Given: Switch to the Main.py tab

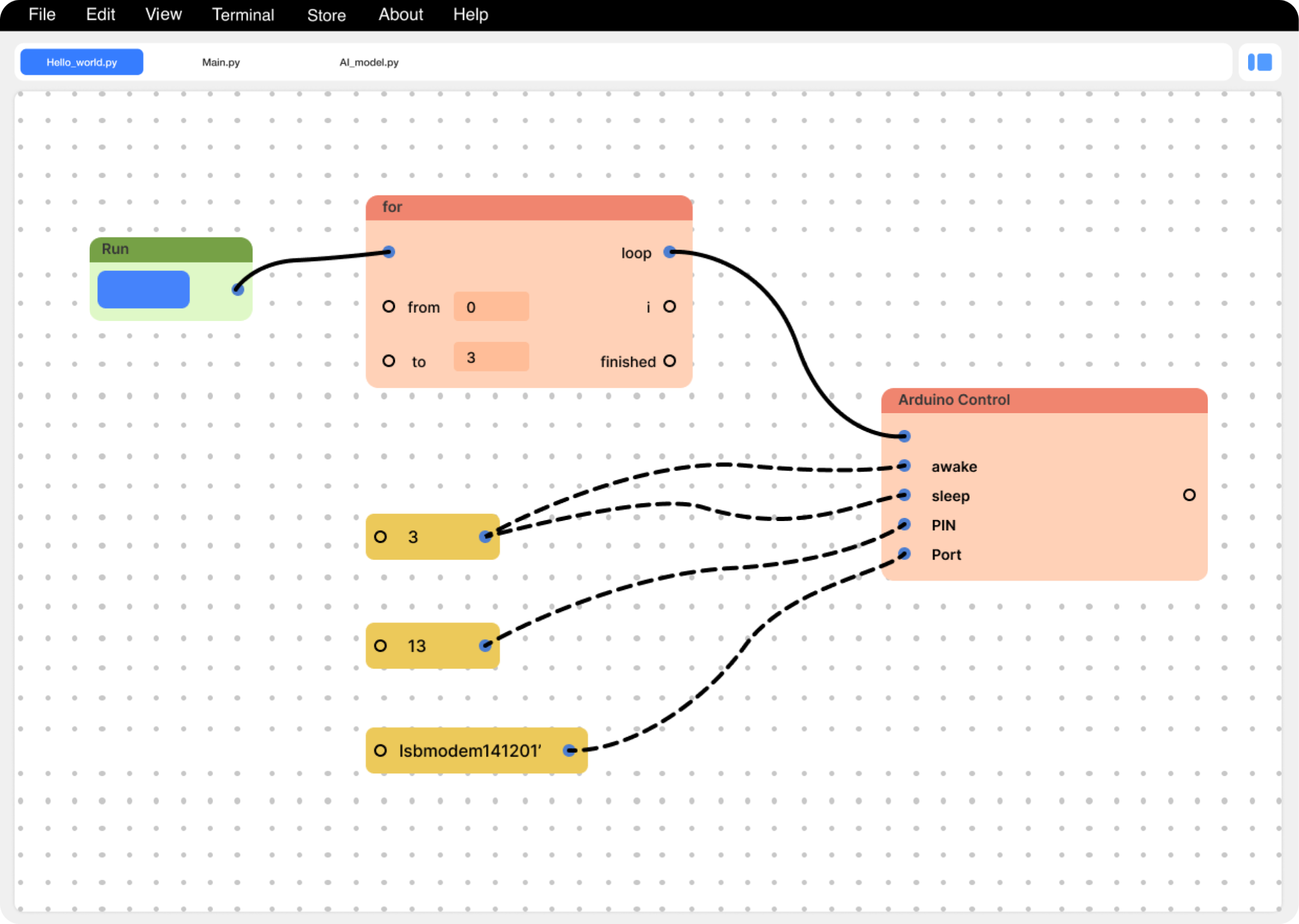Looking at the screenshot, I should pyautogui.click(x=221, y=62).
